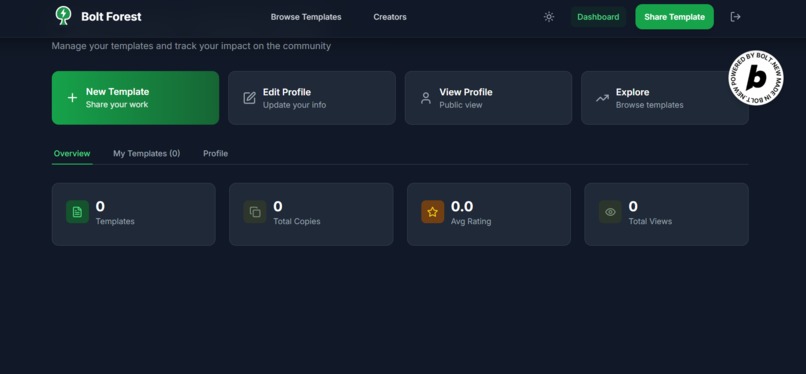Viewport: 806px width, 374px height.
Task: Open Browse Templates in the navigation bar
Action: click(306, 17)
